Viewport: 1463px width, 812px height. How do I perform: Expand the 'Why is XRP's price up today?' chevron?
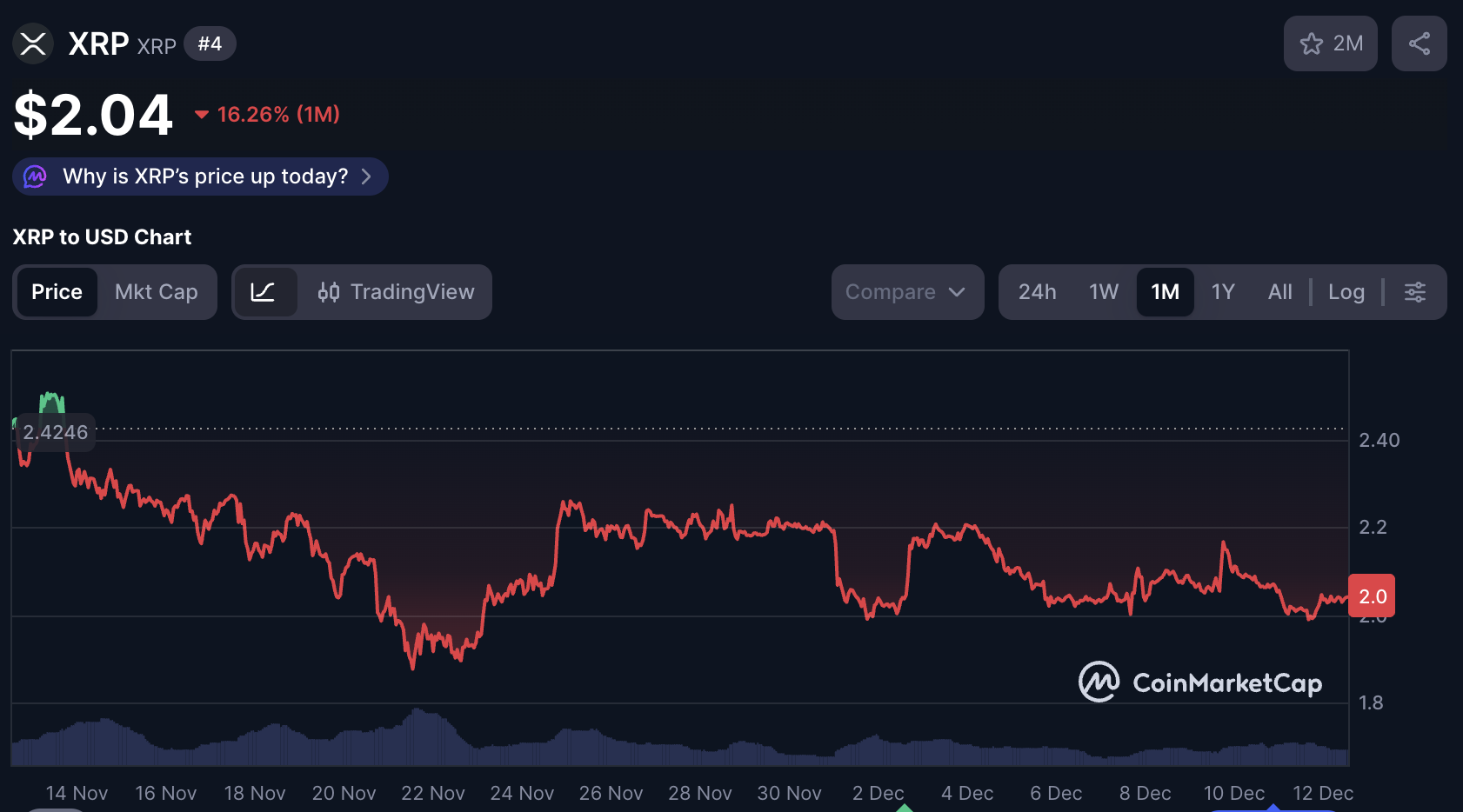coord(366,176)
